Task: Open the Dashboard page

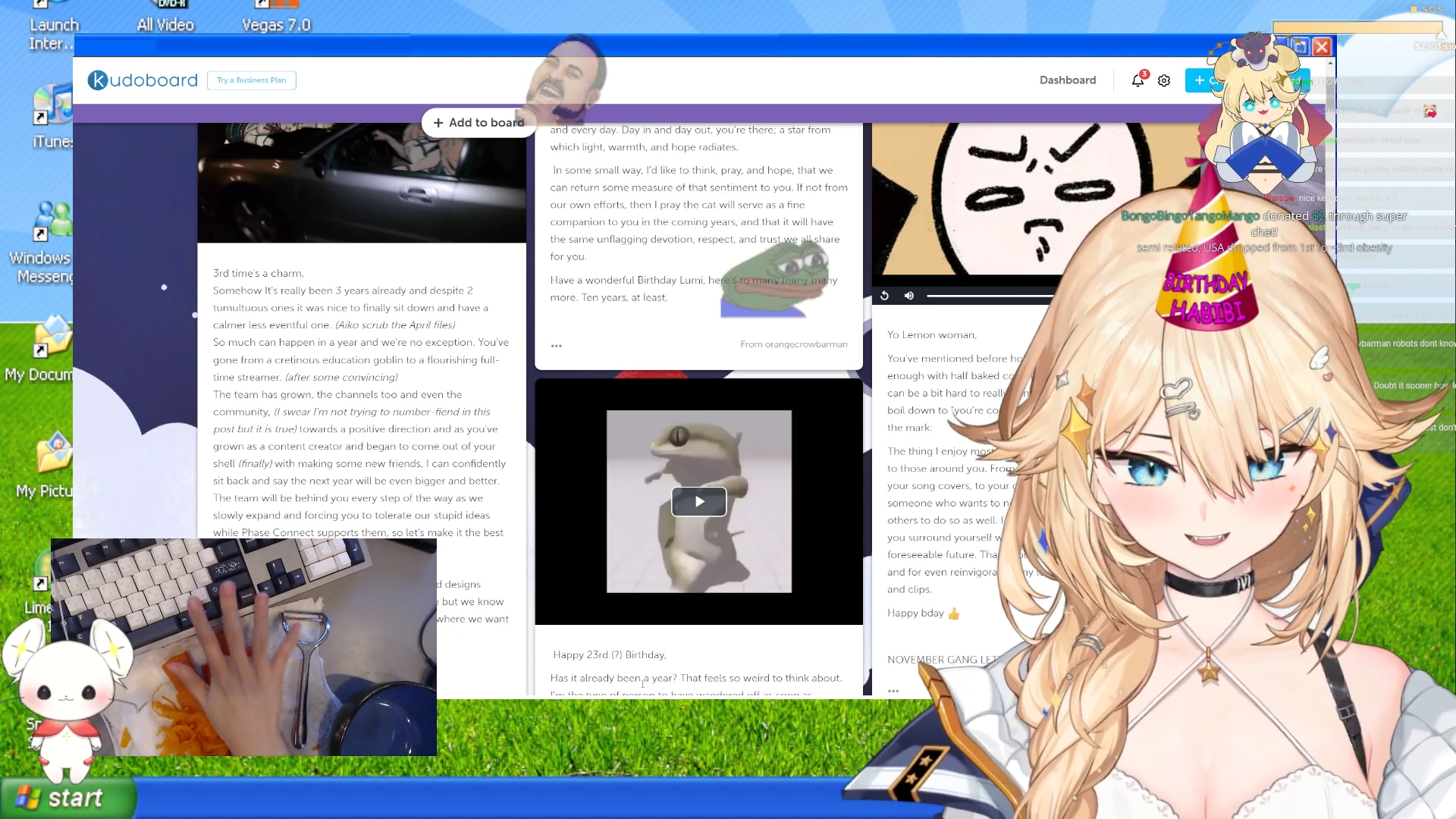Action: point(1068,80)
